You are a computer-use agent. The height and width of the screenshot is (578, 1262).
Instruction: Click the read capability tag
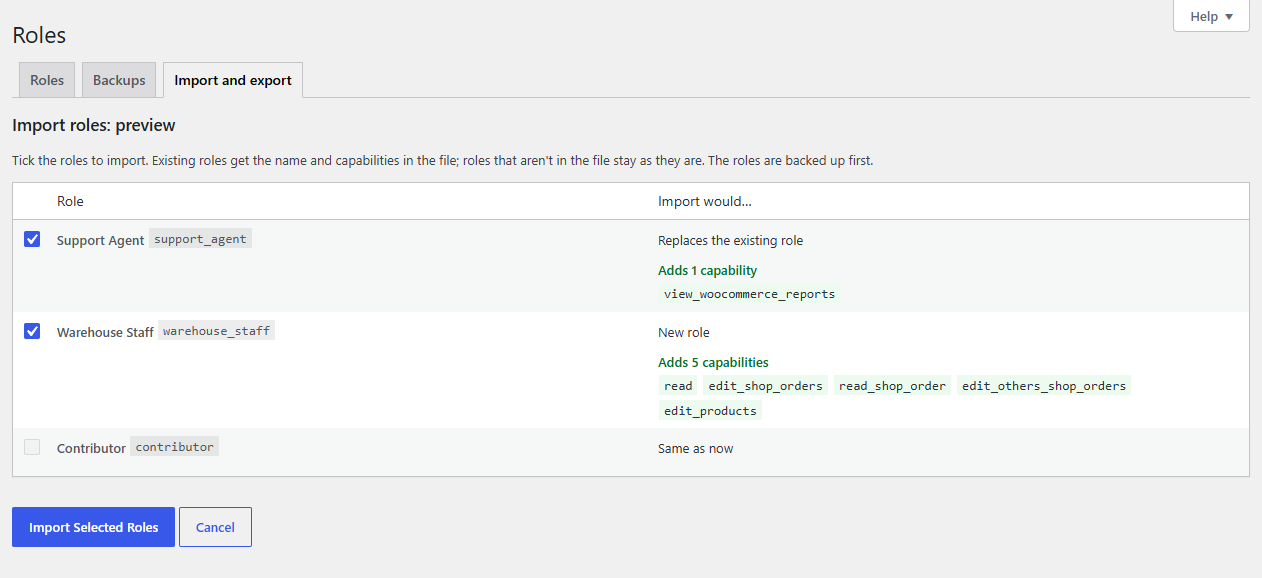click(x=678, y=385)
